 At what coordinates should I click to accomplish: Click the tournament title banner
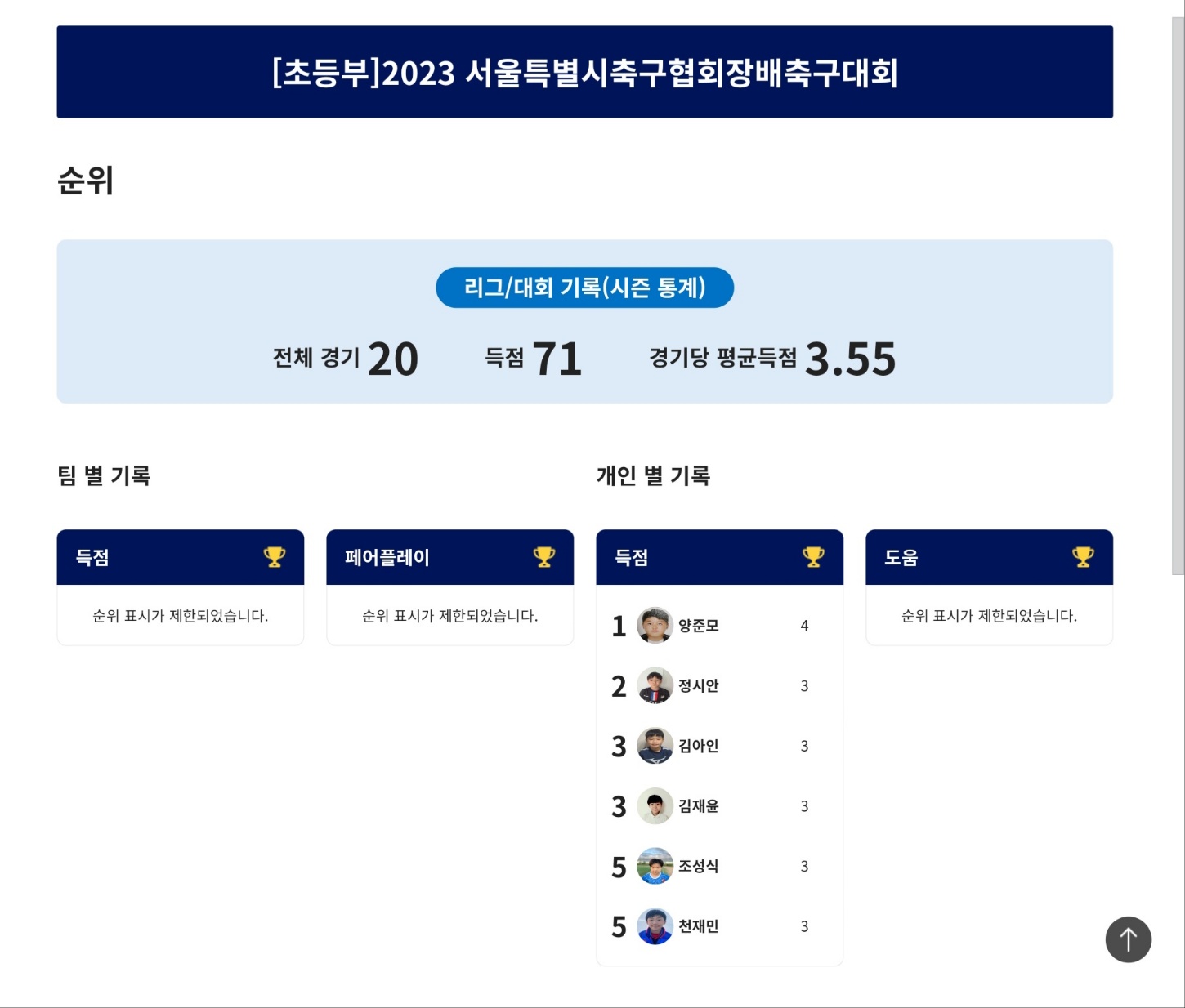click(x=584, y=72)
